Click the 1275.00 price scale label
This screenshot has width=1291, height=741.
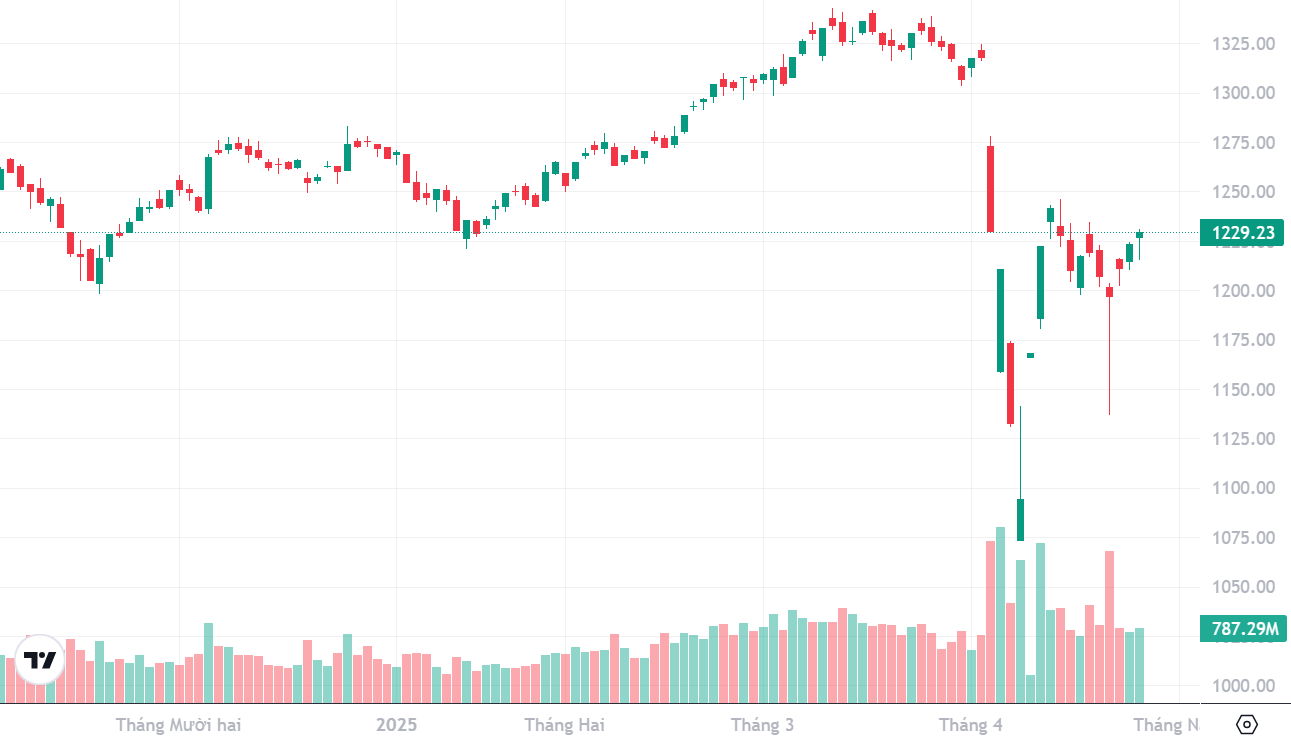(1243, 143)
